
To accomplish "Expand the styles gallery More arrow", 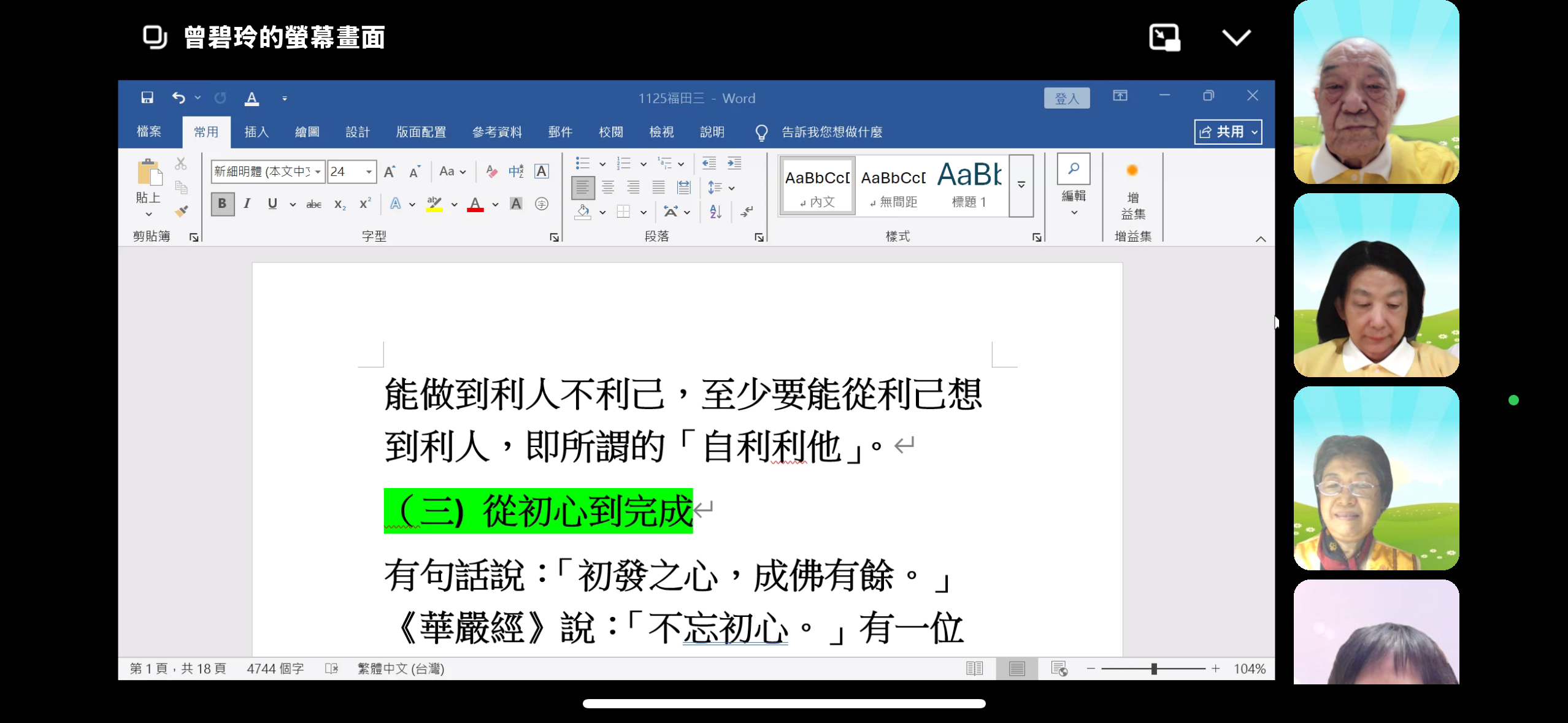I will coord(1021,185).
